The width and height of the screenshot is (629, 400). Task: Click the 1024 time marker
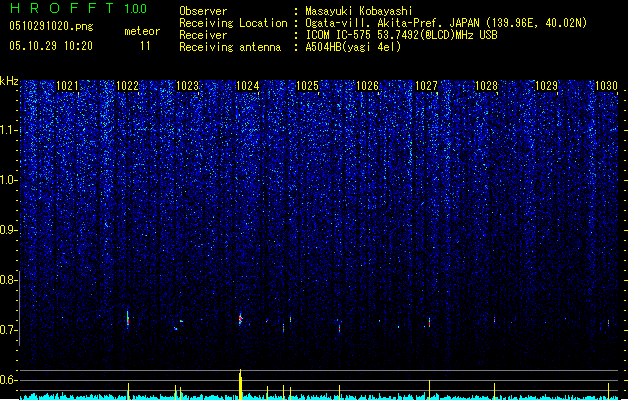248,86
